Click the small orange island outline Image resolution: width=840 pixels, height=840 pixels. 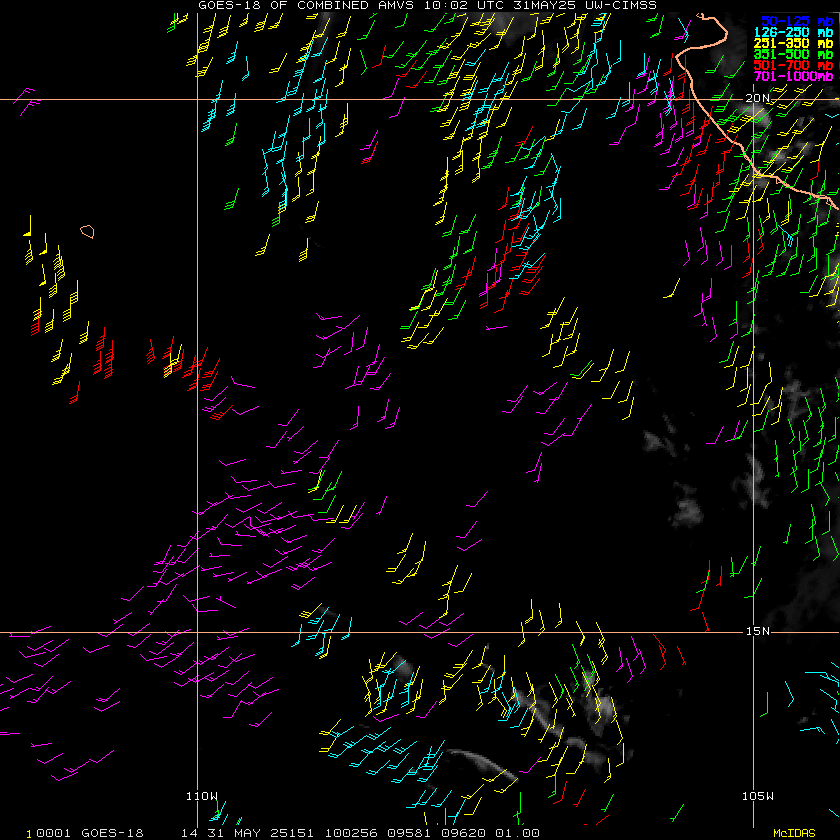tap(88, 231)
